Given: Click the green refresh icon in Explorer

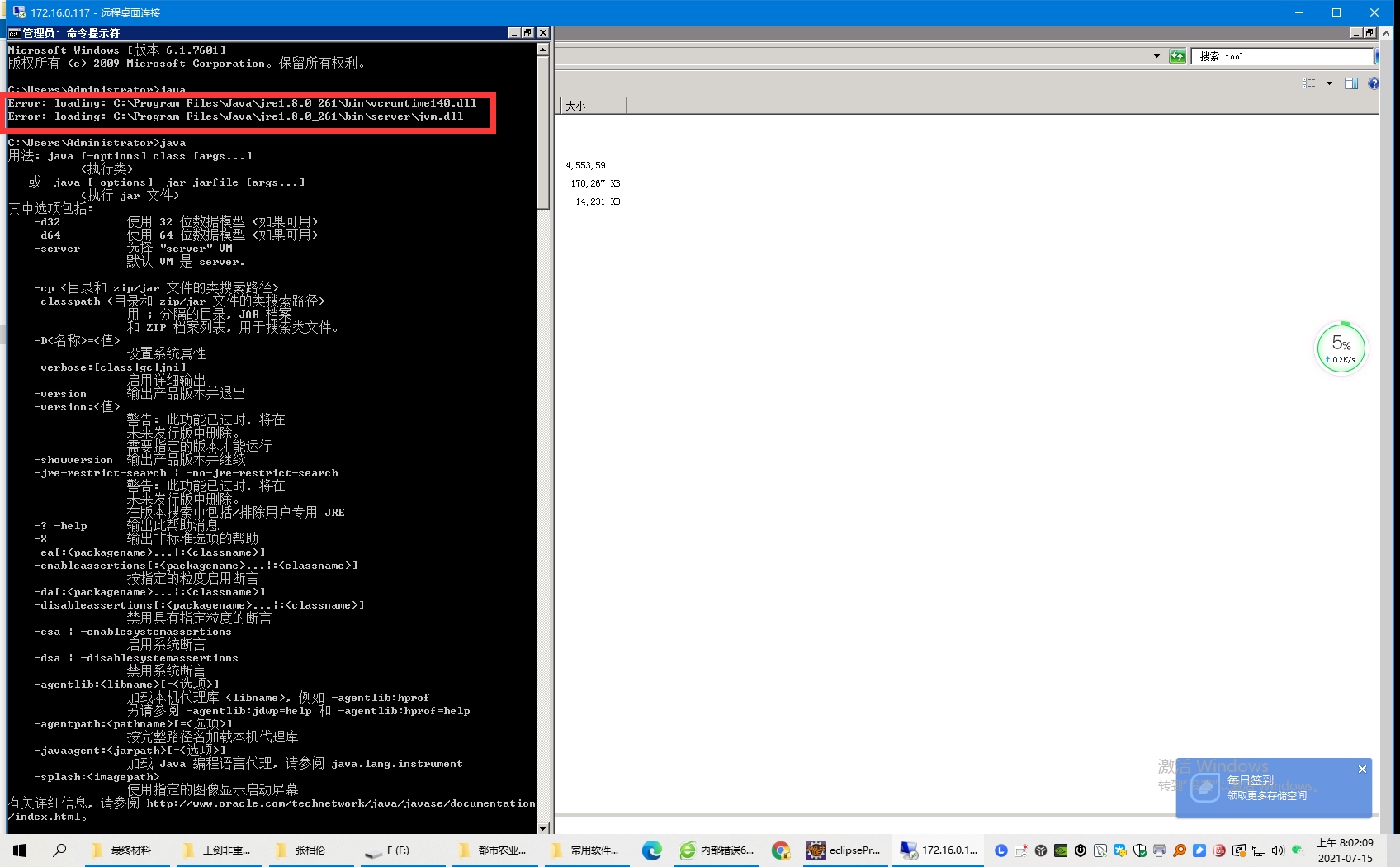Looking at the screenshot, I should point(1177,56).
